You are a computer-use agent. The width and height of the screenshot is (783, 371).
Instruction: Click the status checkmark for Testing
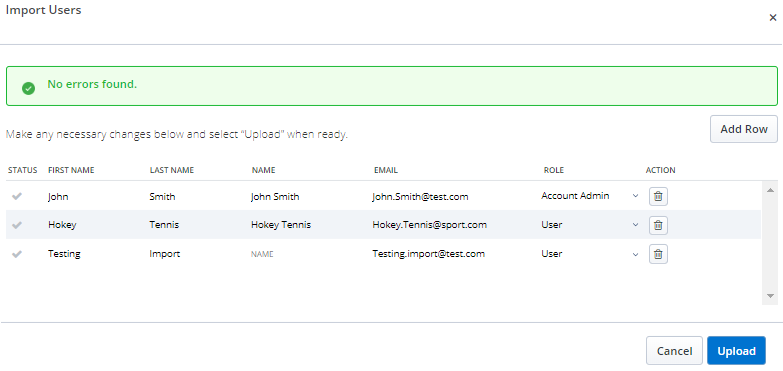tap(17, 254)
